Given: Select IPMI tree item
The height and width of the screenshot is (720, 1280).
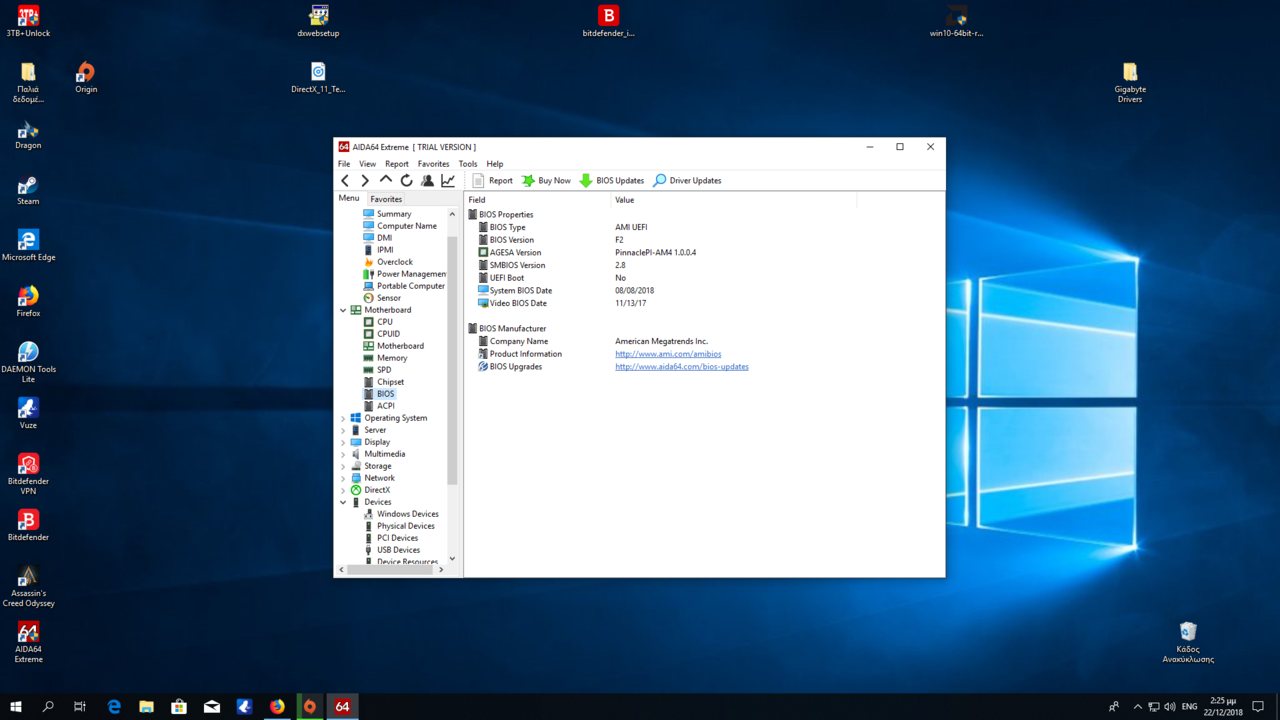Looking at the screenshot, I should pos(385,250).
